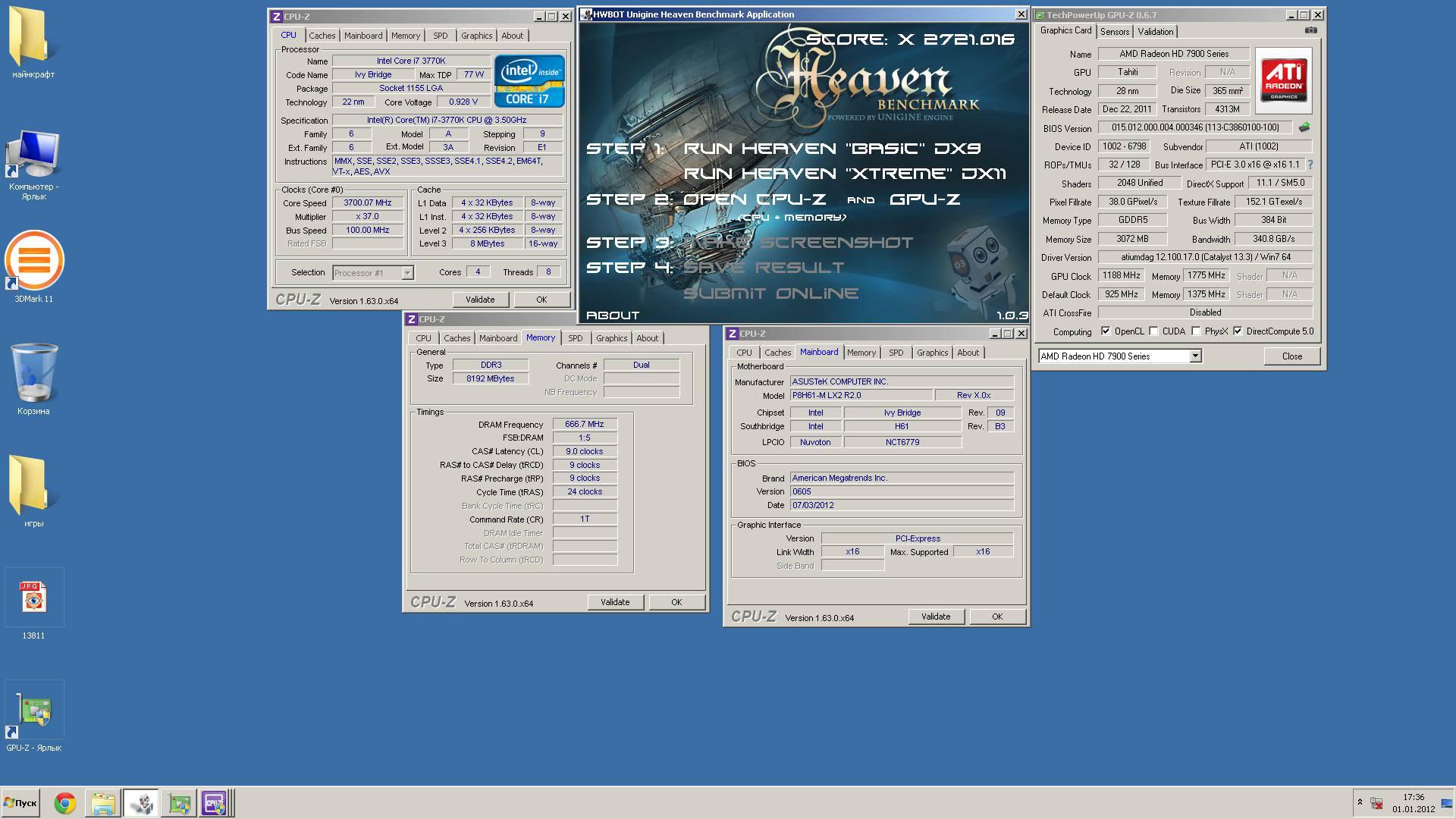Click the Bus Interface question mark icon

1310,165
